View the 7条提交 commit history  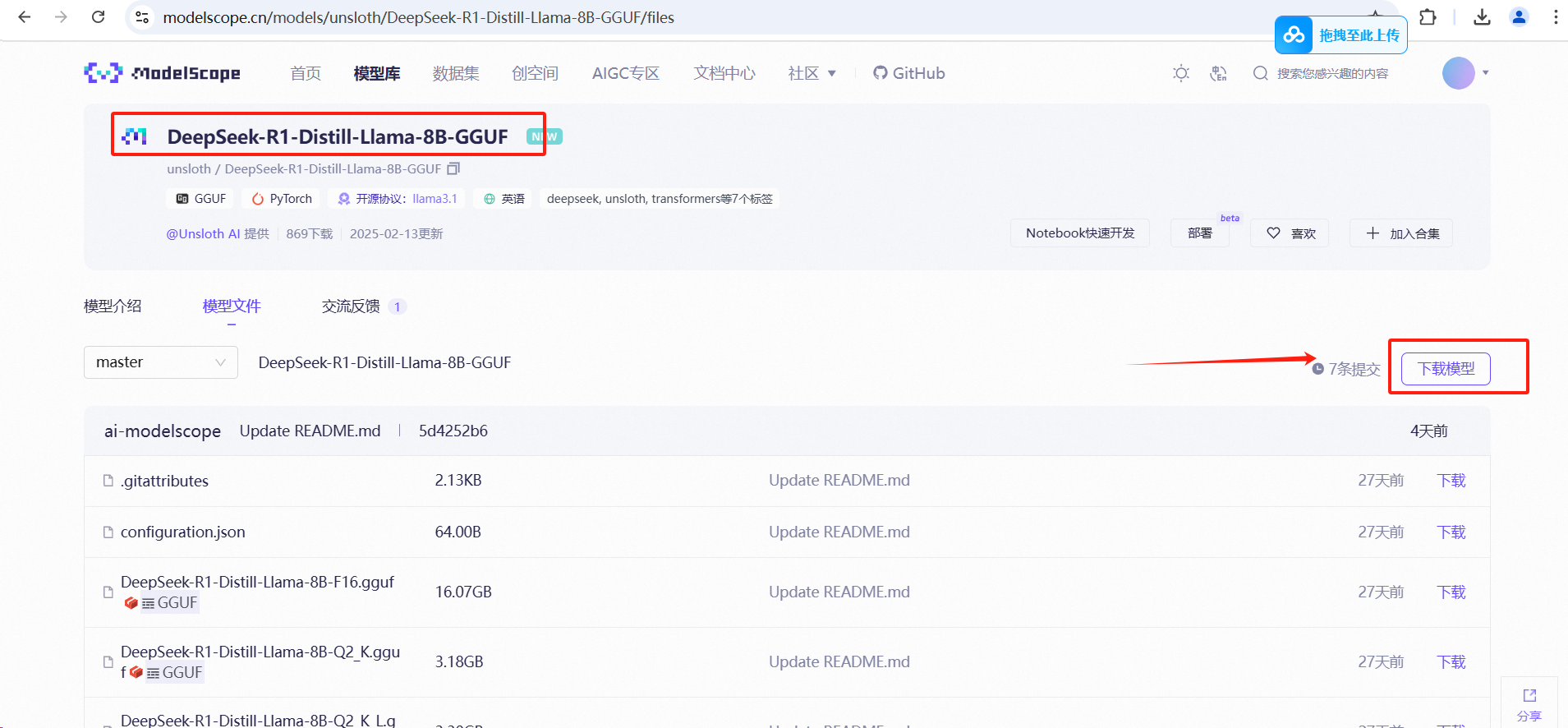[1346, 369]
